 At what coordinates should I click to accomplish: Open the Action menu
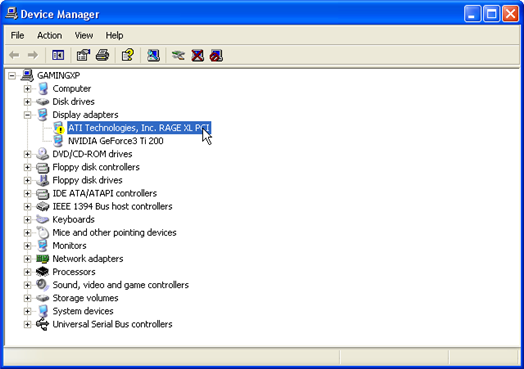tap(49, 35)
